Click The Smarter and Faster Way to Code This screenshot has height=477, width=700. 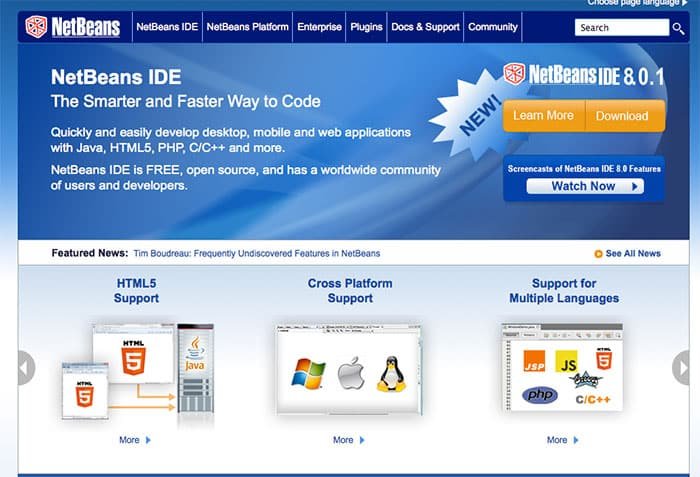point(186,101)
